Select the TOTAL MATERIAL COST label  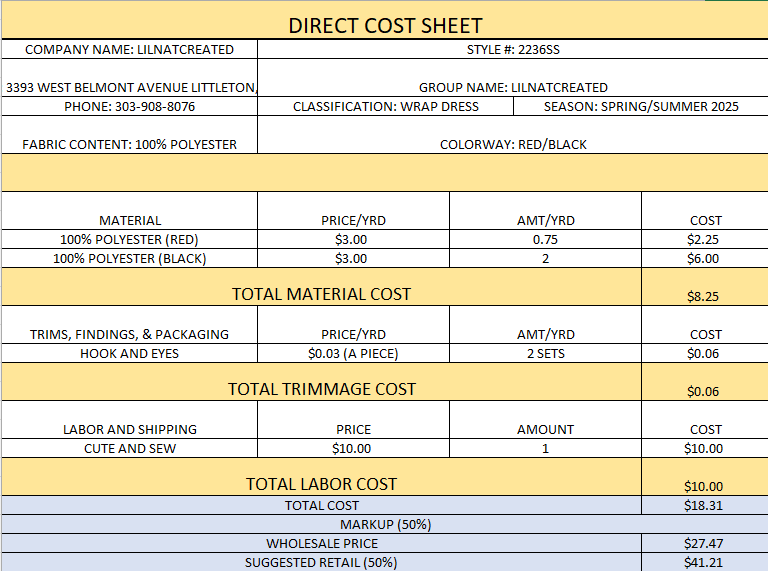tap(321, 287)
